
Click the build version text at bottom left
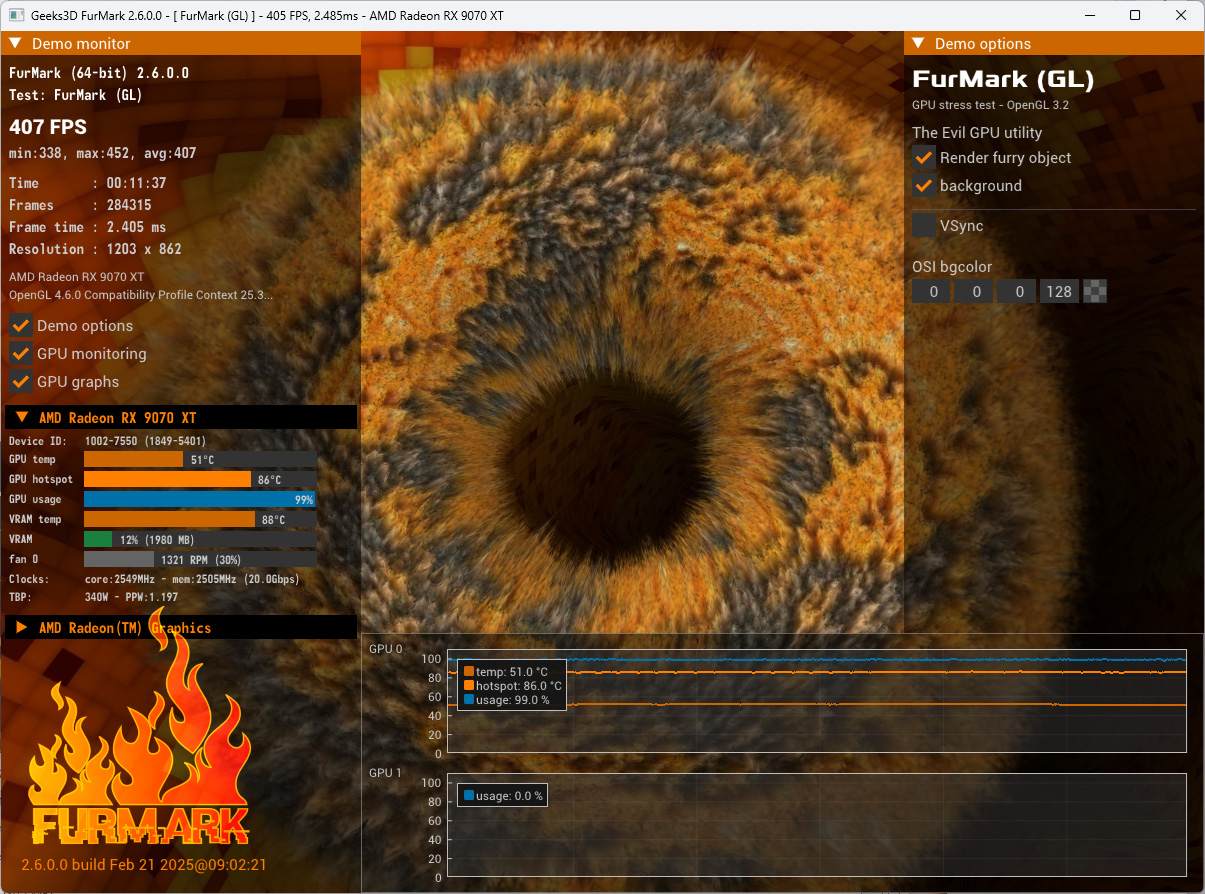click(x=144, y=864)
